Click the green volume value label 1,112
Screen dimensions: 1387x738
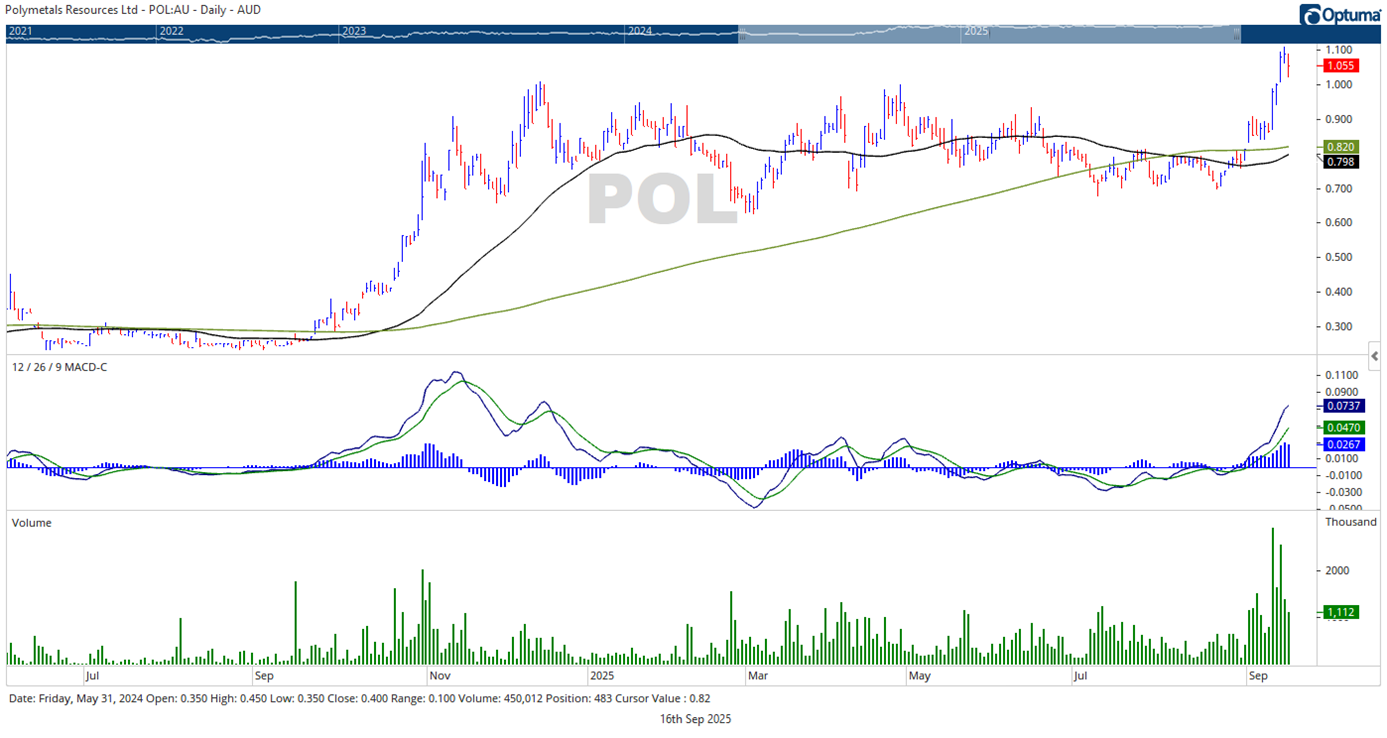pos(1340,610)
